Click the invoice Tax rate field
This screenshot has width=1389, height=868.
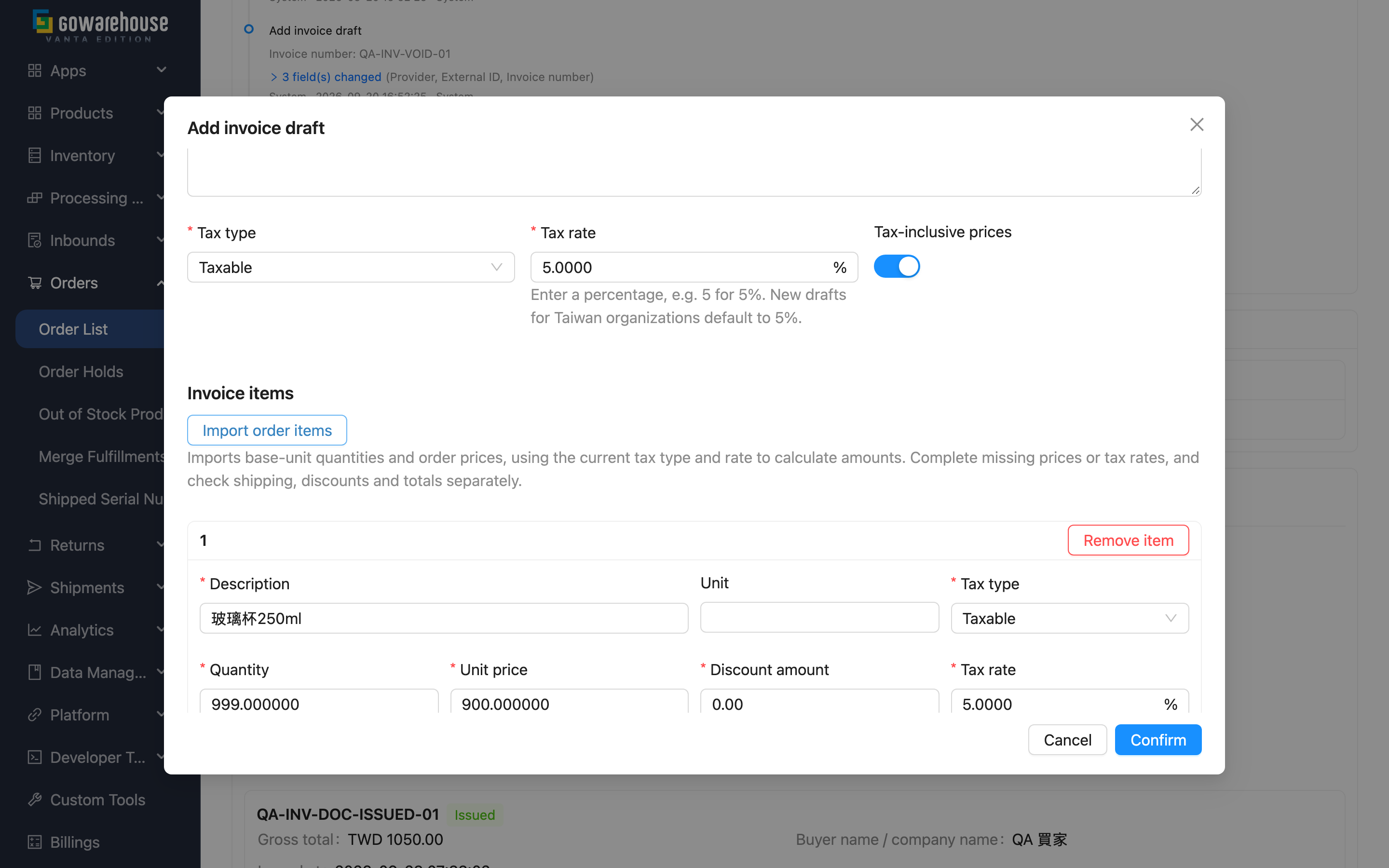pos(694,268)
